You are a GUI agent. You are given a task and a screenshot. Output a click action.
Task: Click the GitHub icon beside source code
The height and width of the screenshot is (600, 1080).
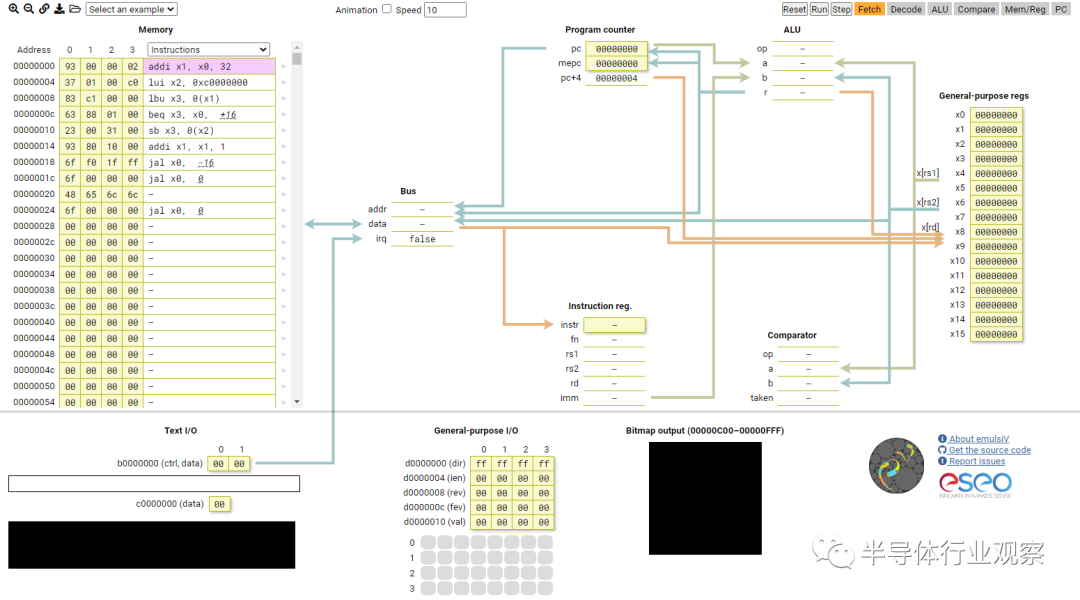pos(942,450)
